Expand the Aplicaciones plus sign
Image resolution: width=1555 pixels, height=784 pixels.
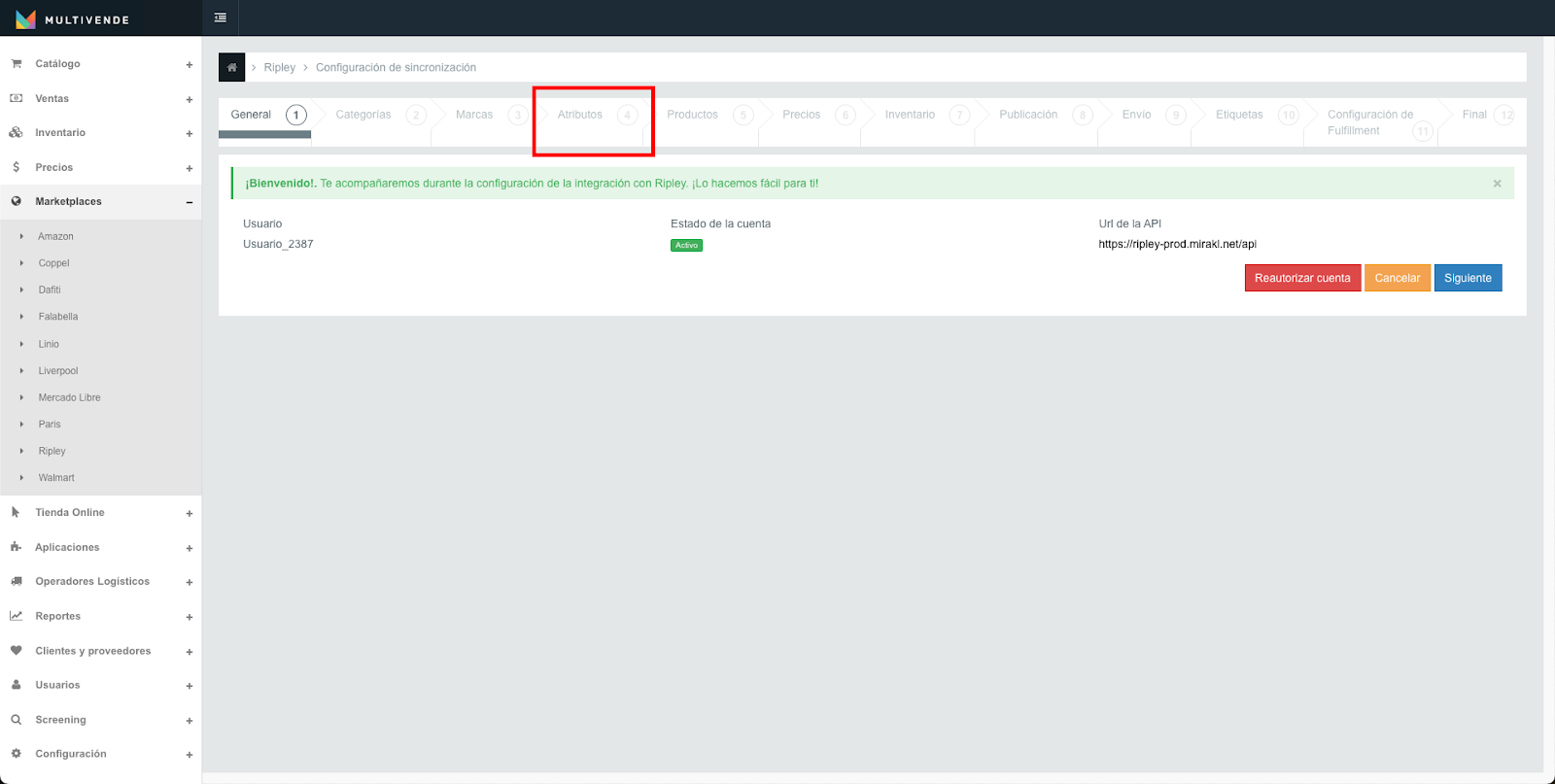[190, 548]
